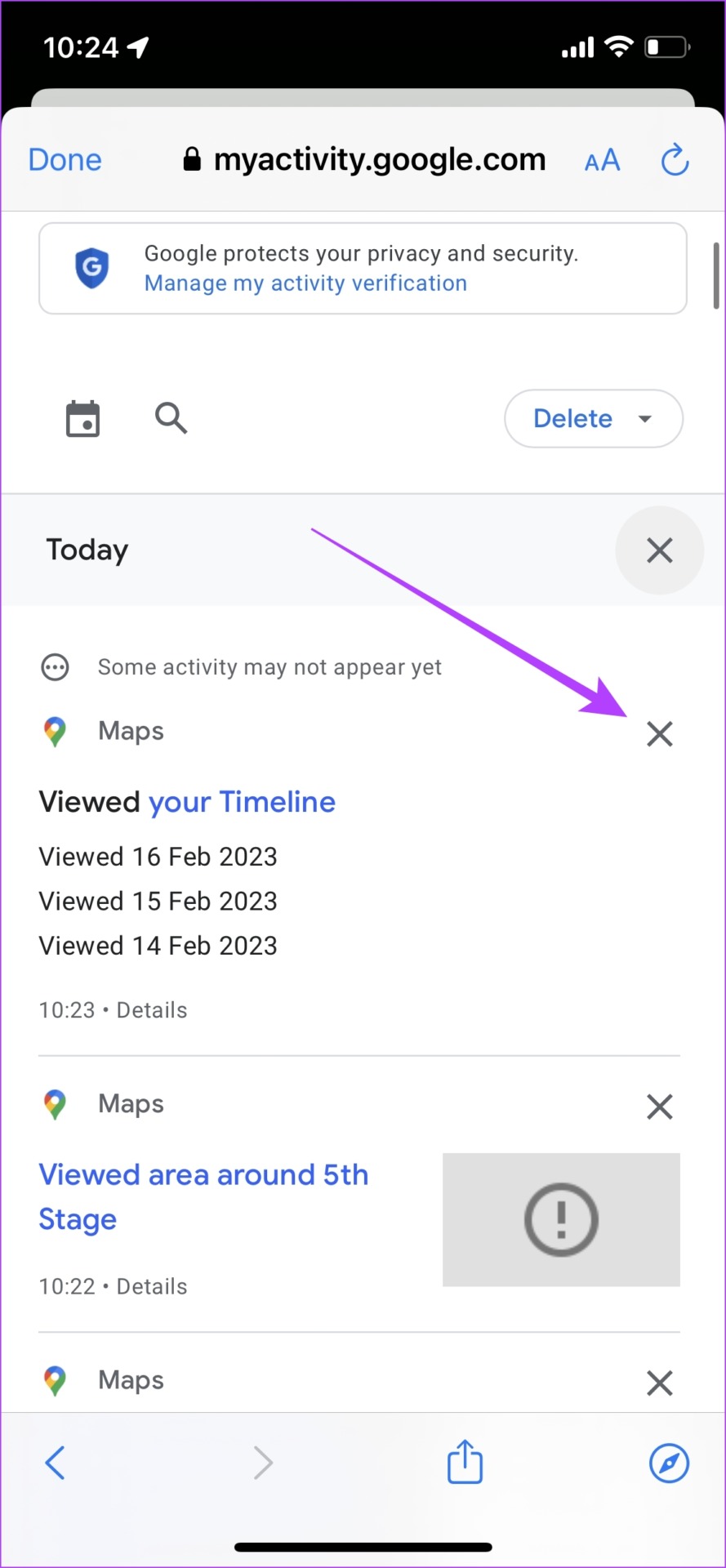
Task: Tap the map thumbnail placeholder image
Action: coord(561,1219)
